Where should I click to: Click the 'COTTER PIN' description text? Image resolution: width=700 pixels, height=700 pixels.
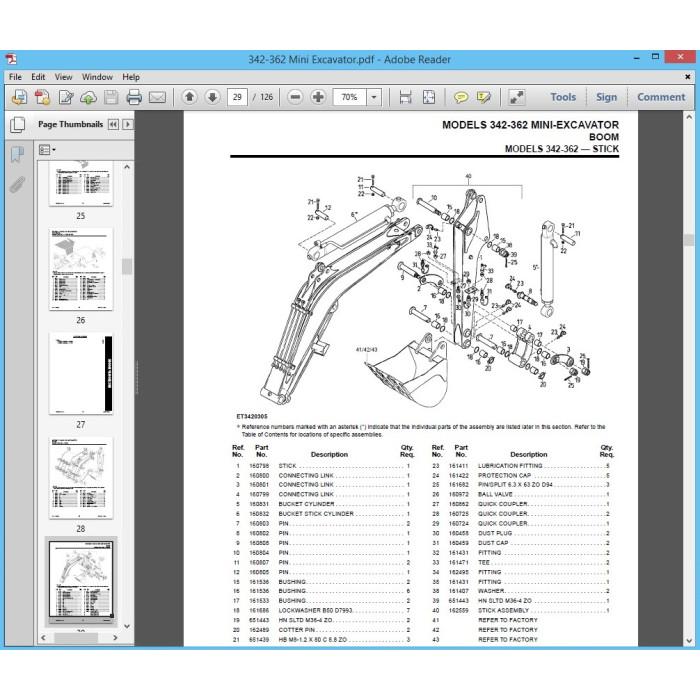[296, 630]
